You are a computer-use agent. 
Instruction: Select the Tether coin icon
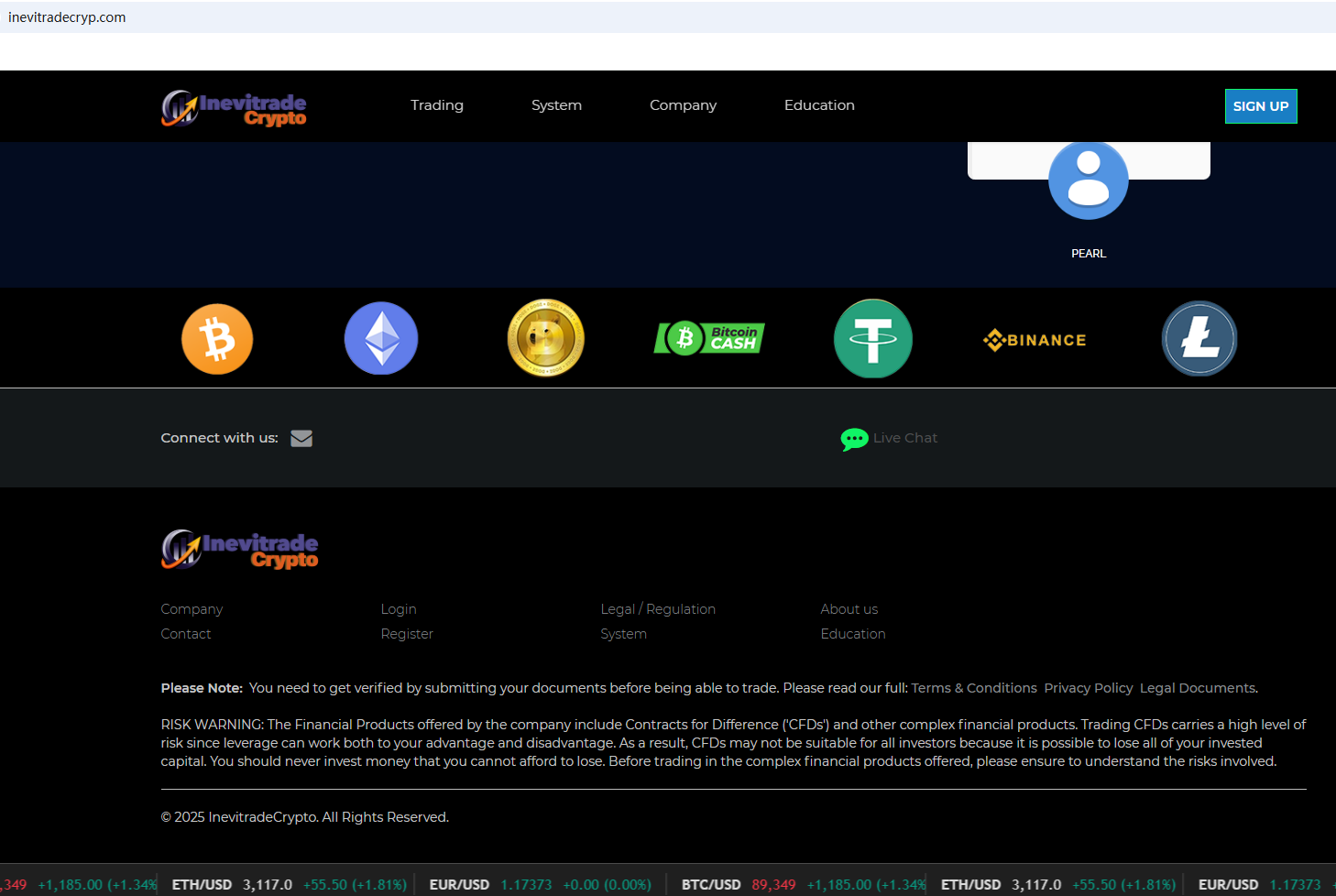pyautogui.click(x=873, y=339)
